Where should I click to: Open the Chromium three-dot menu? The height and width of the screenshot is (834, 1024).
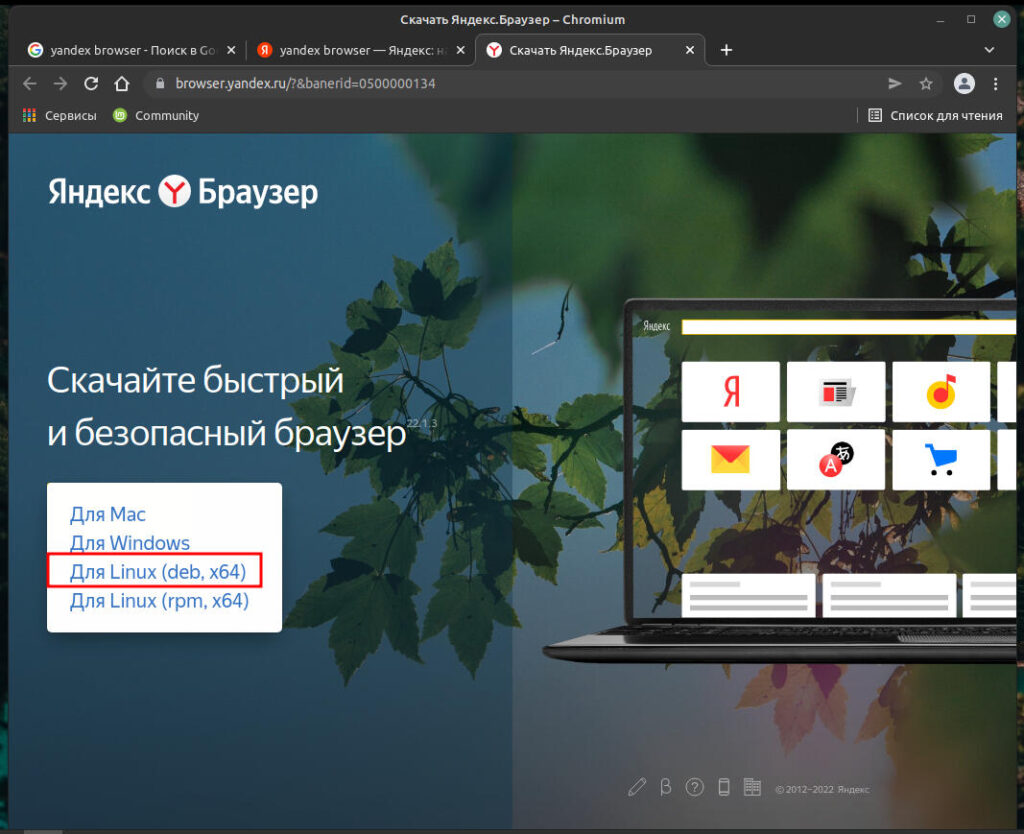[x=995, y=84]
